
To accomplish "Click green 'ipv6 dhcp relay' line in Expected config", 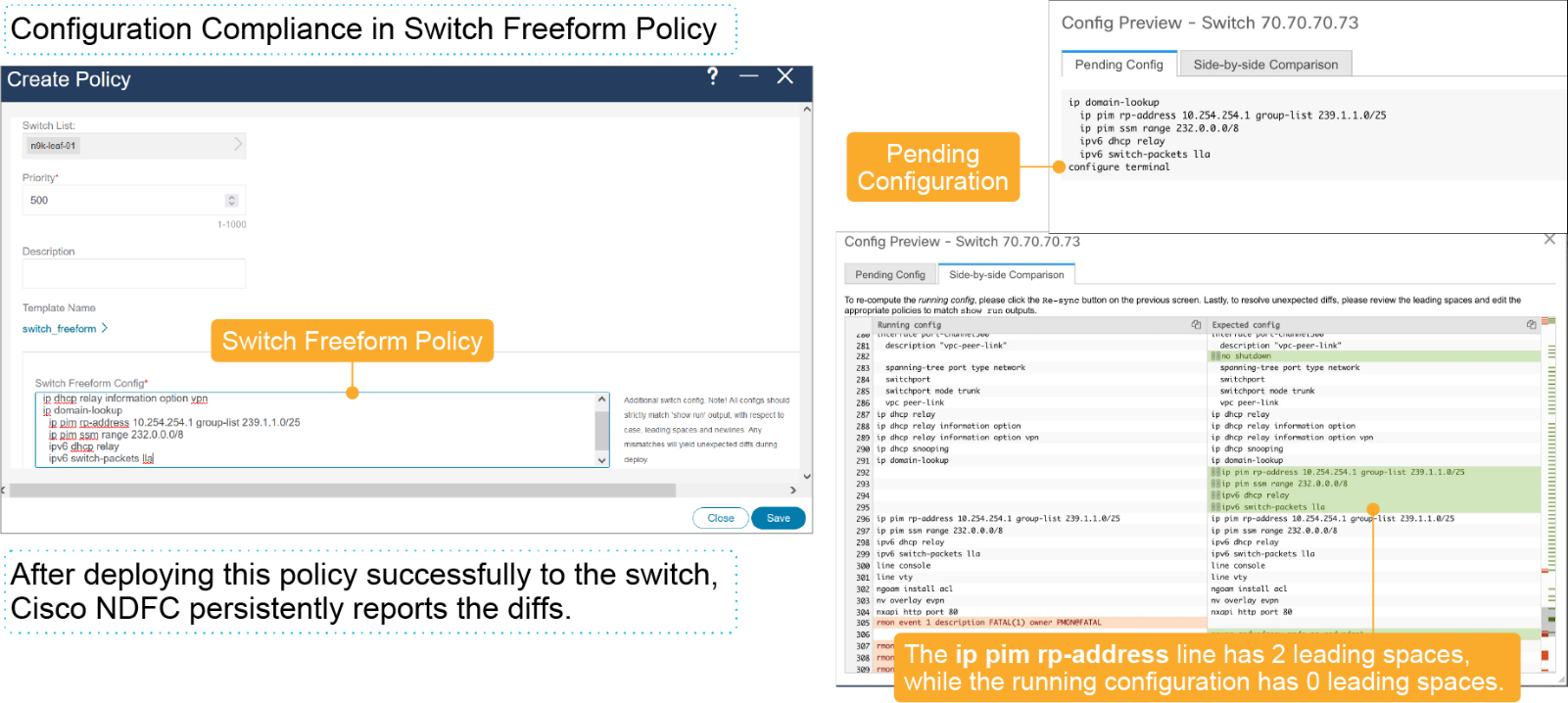I will [1374, 495].
